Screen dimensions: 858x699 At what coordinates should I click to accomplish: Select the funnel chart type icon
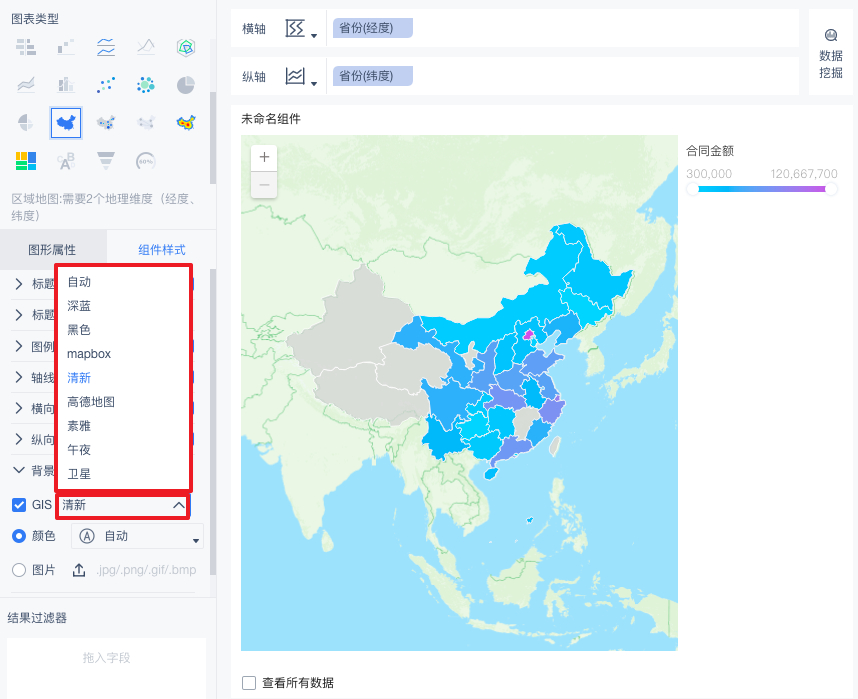click(106, 161)
